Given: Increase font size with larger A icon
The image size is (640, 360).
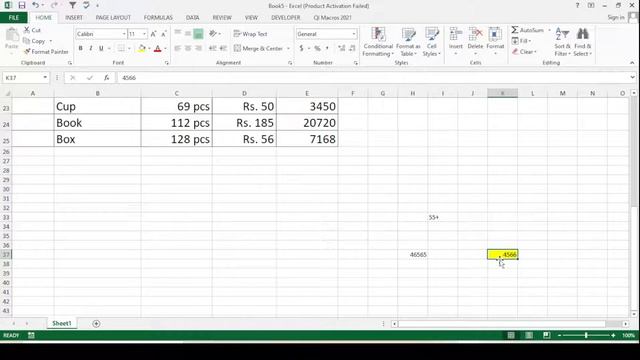Looking at the screenshot, I should point(153,34).
